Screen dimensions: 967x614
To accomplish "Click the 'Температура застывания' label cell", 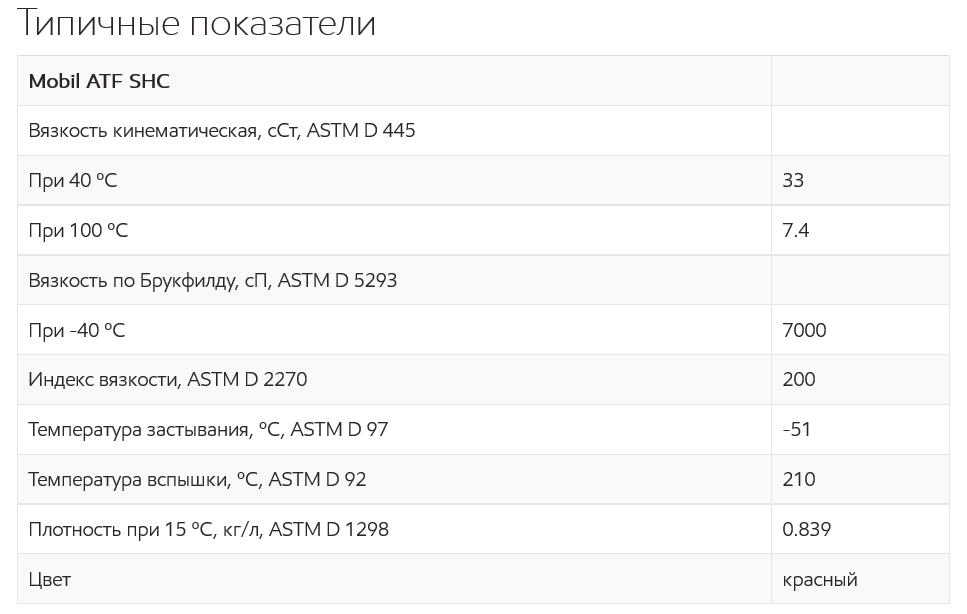I will (x=394, y=429).
